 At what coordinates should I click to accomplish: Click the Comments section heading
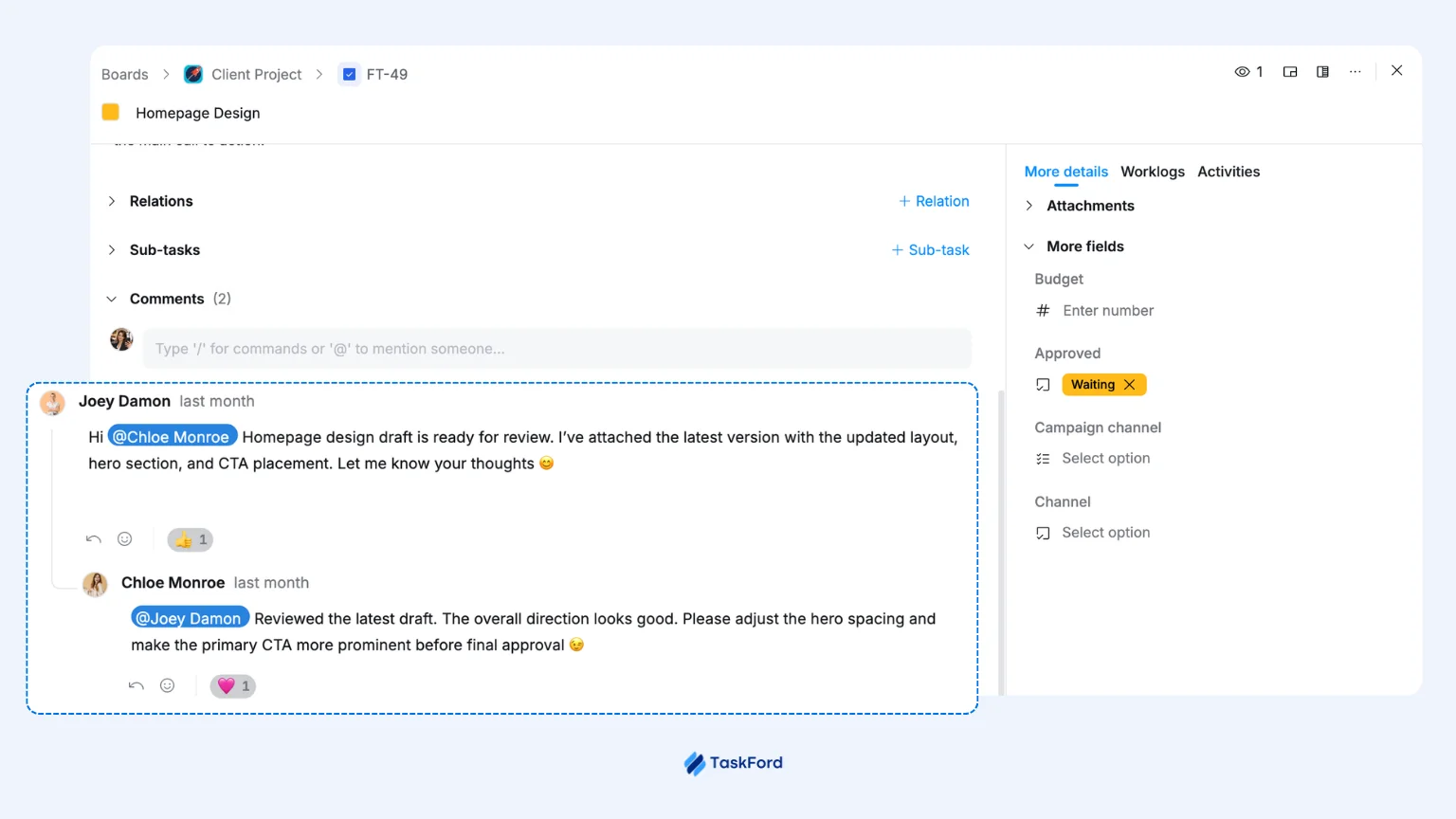(167, 299)
